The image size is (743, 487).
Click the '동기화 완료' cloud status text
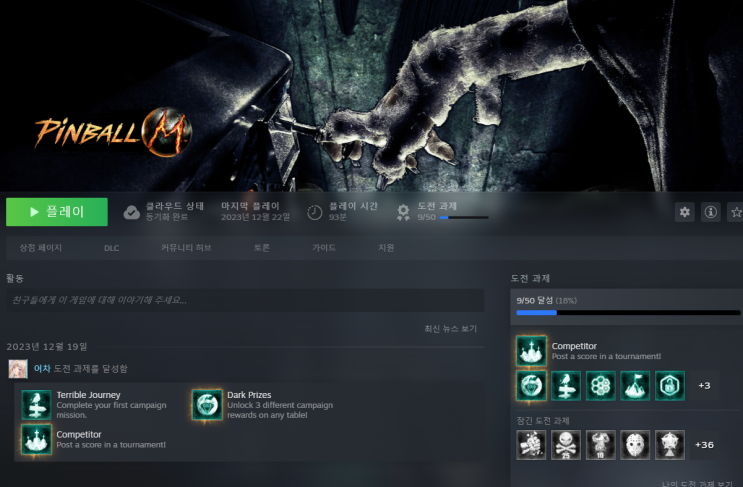pyautogui.click(x=167, y=217)
